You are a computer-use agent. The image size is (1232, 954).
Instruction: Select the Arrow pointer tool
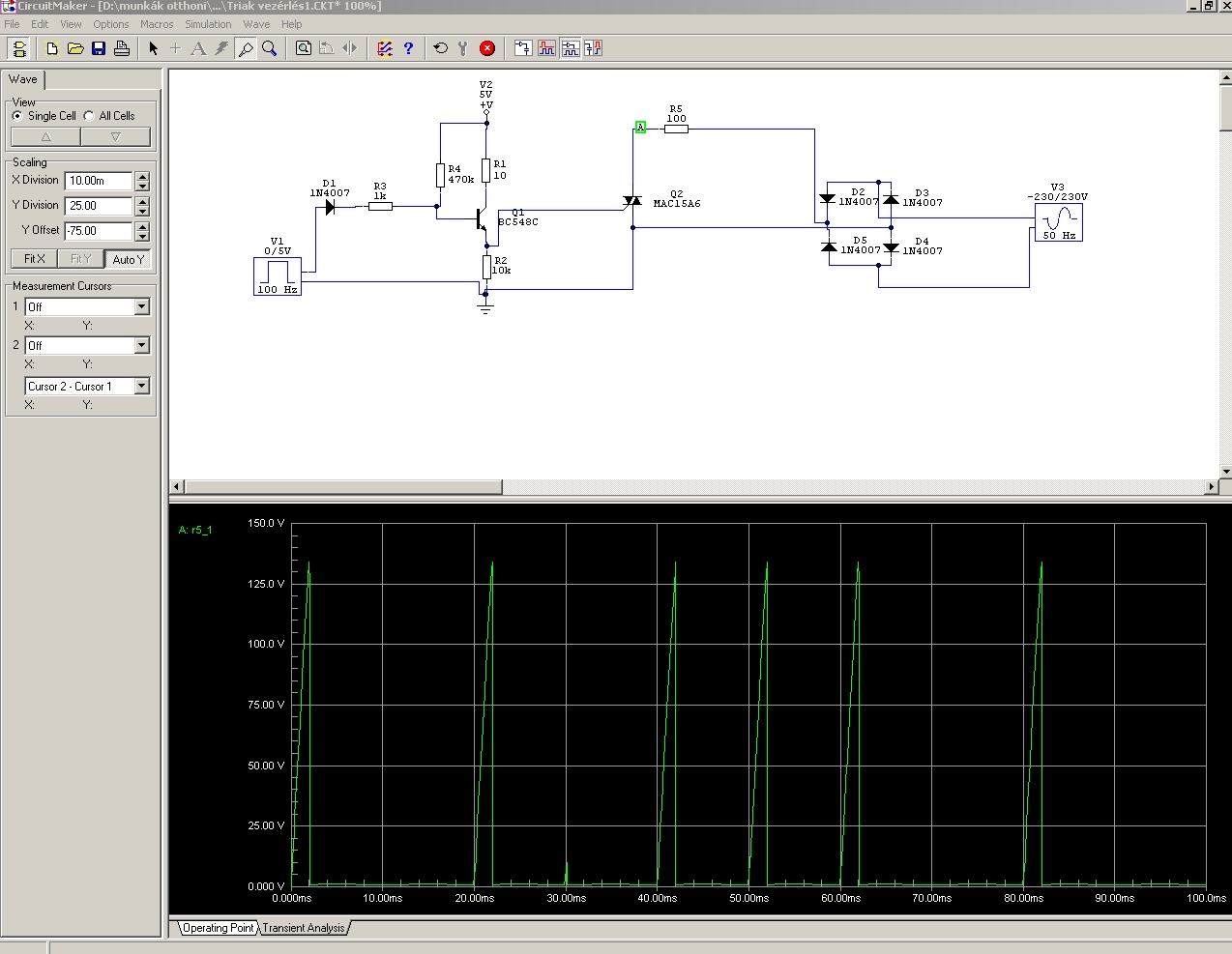point(153,48)
